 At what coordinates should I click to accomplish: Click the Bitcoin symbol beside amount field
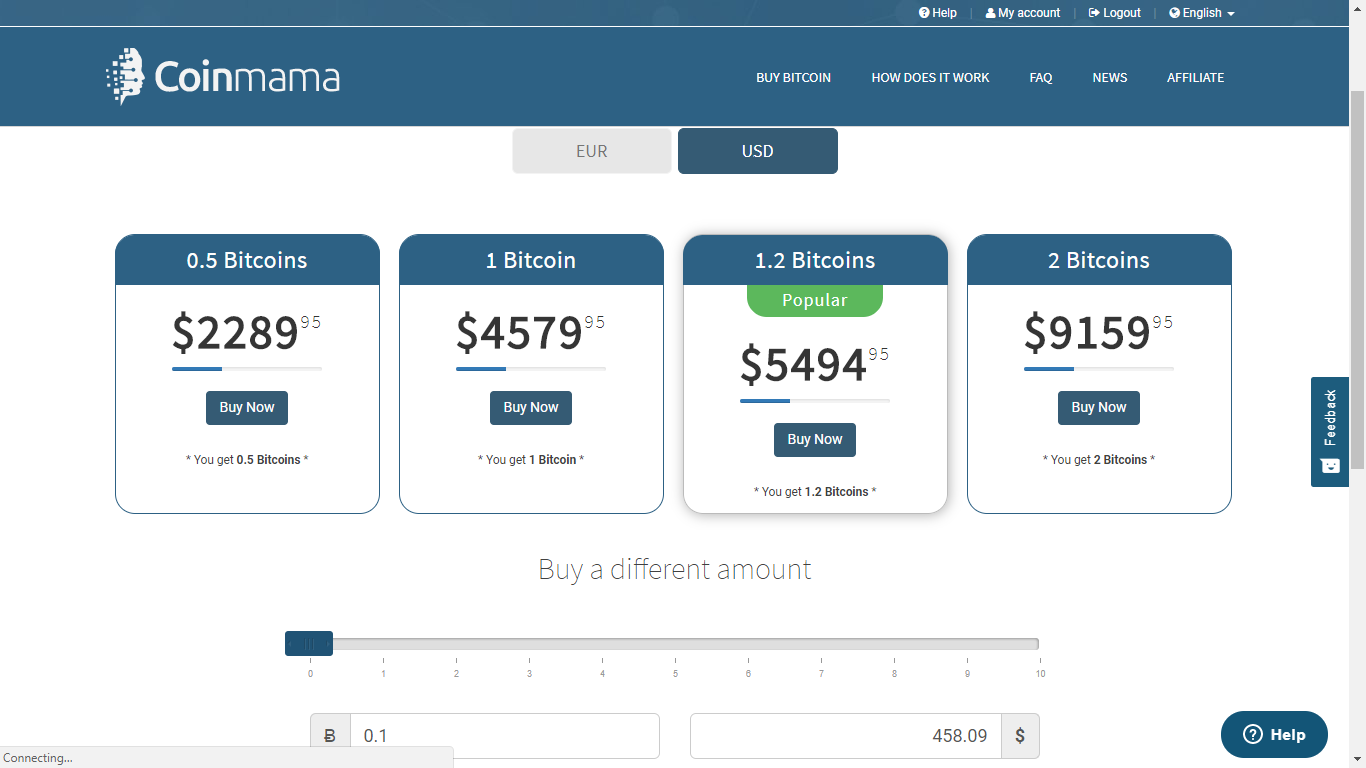click(x=330, y=736)
